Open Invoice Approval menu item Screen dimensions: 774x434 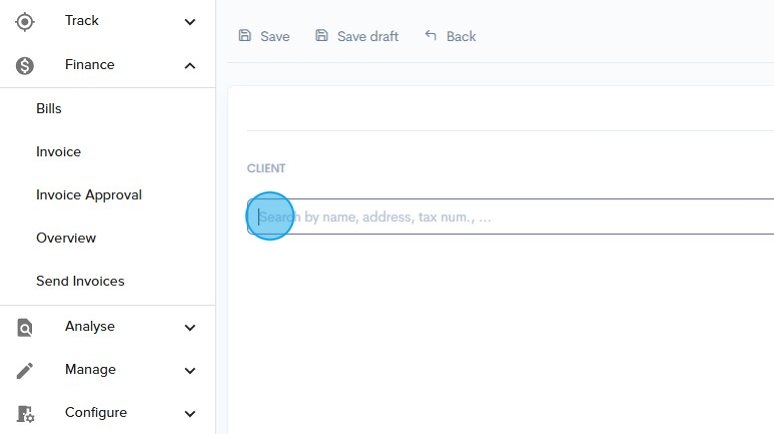click(89, 195)
